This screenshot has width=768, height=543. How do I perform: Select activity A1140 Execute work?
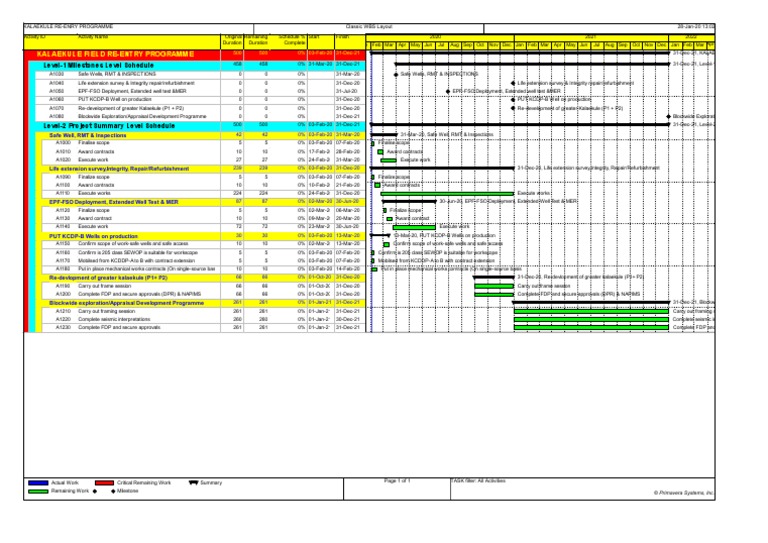click(204, 227)
